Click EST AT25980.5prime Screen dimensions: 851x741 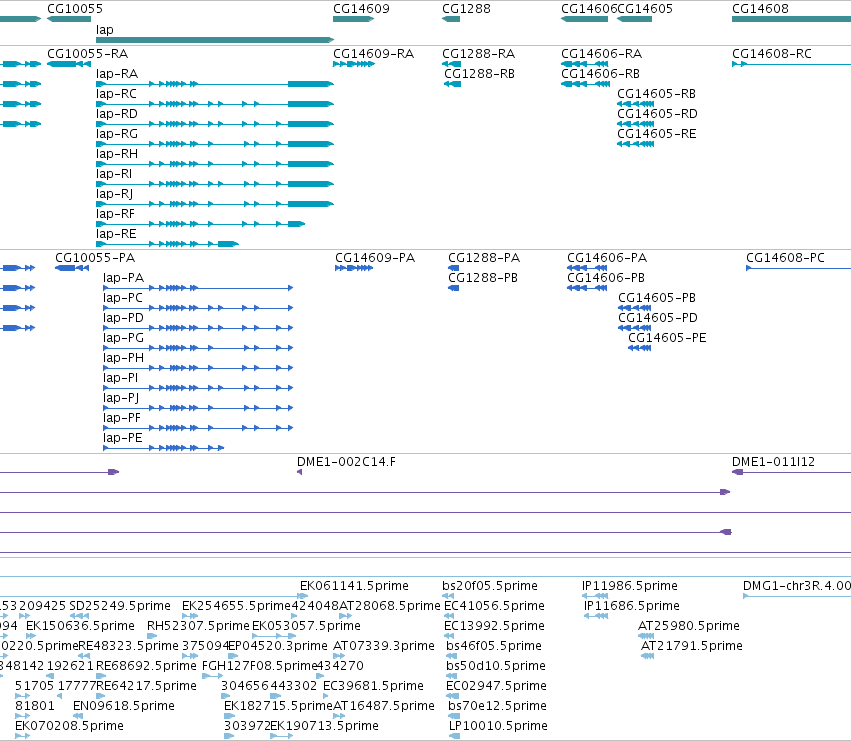(x=689, y=626)
